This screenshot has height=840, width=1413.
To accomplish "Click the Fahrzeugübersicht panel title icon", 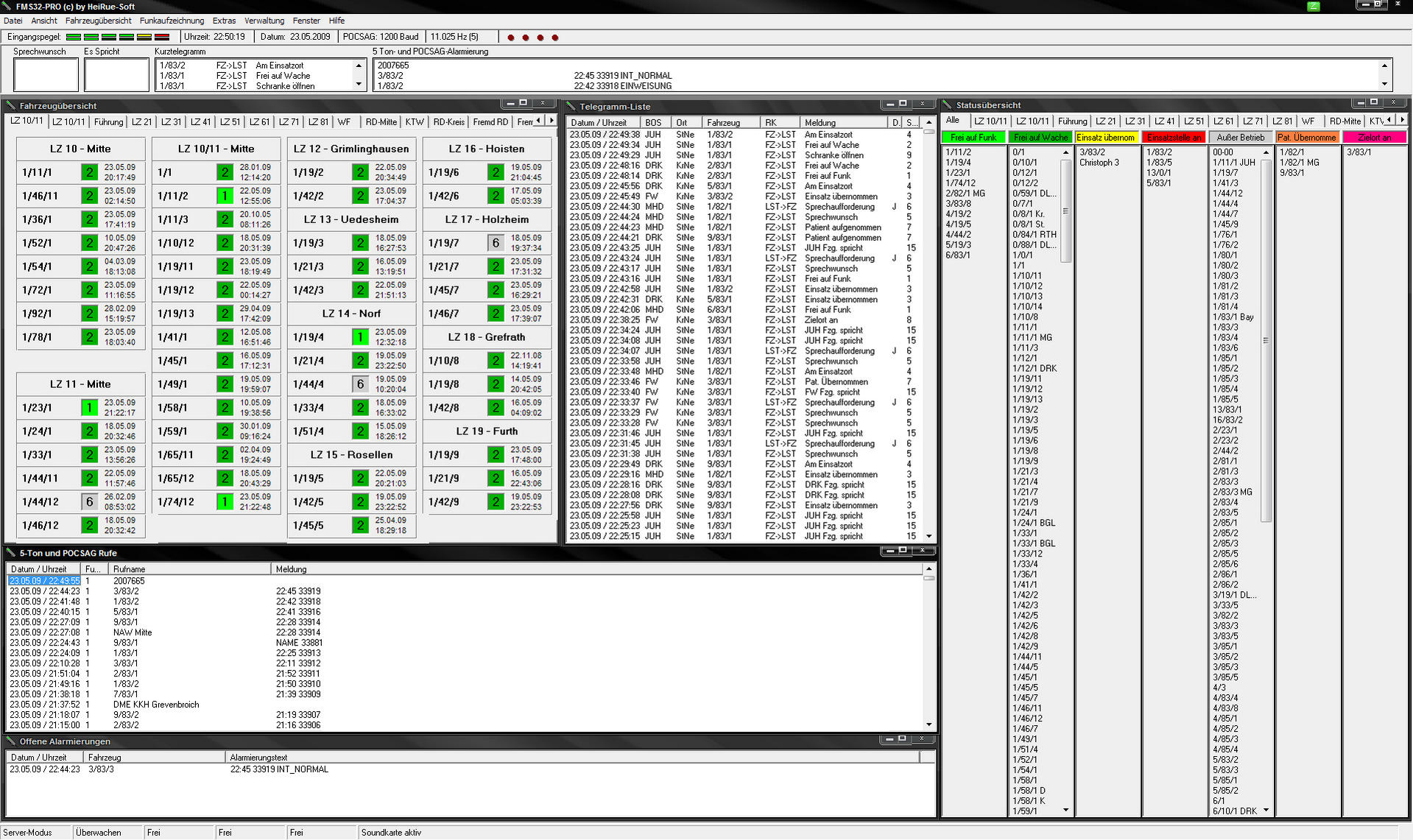I will [x=11, y=105].
